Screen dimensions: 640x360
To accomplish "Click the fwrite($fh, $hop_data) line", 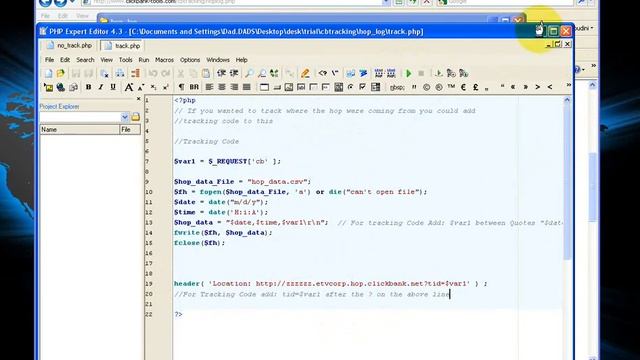I will pyautogui.click(x=222, y=233).
